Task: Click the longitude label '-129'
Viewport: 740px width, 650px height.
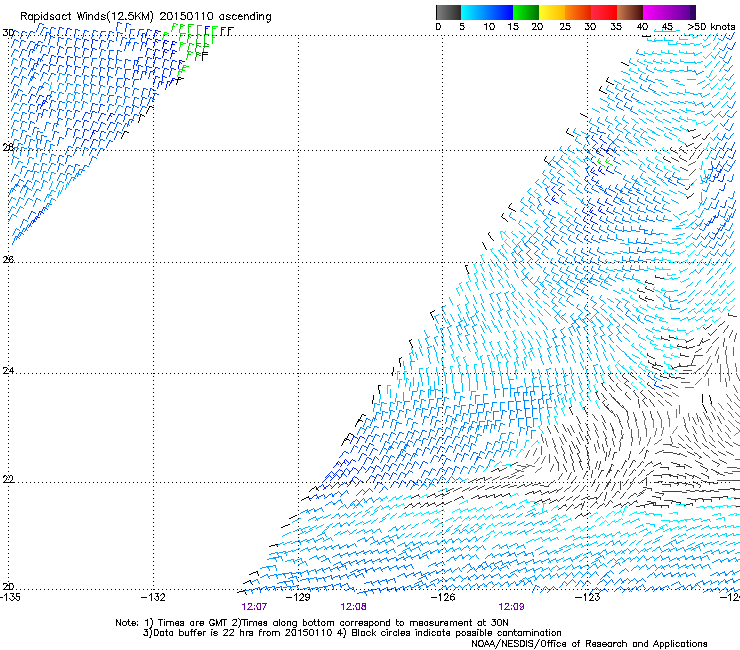Action: pyautogui.click(x=298, y=597)
